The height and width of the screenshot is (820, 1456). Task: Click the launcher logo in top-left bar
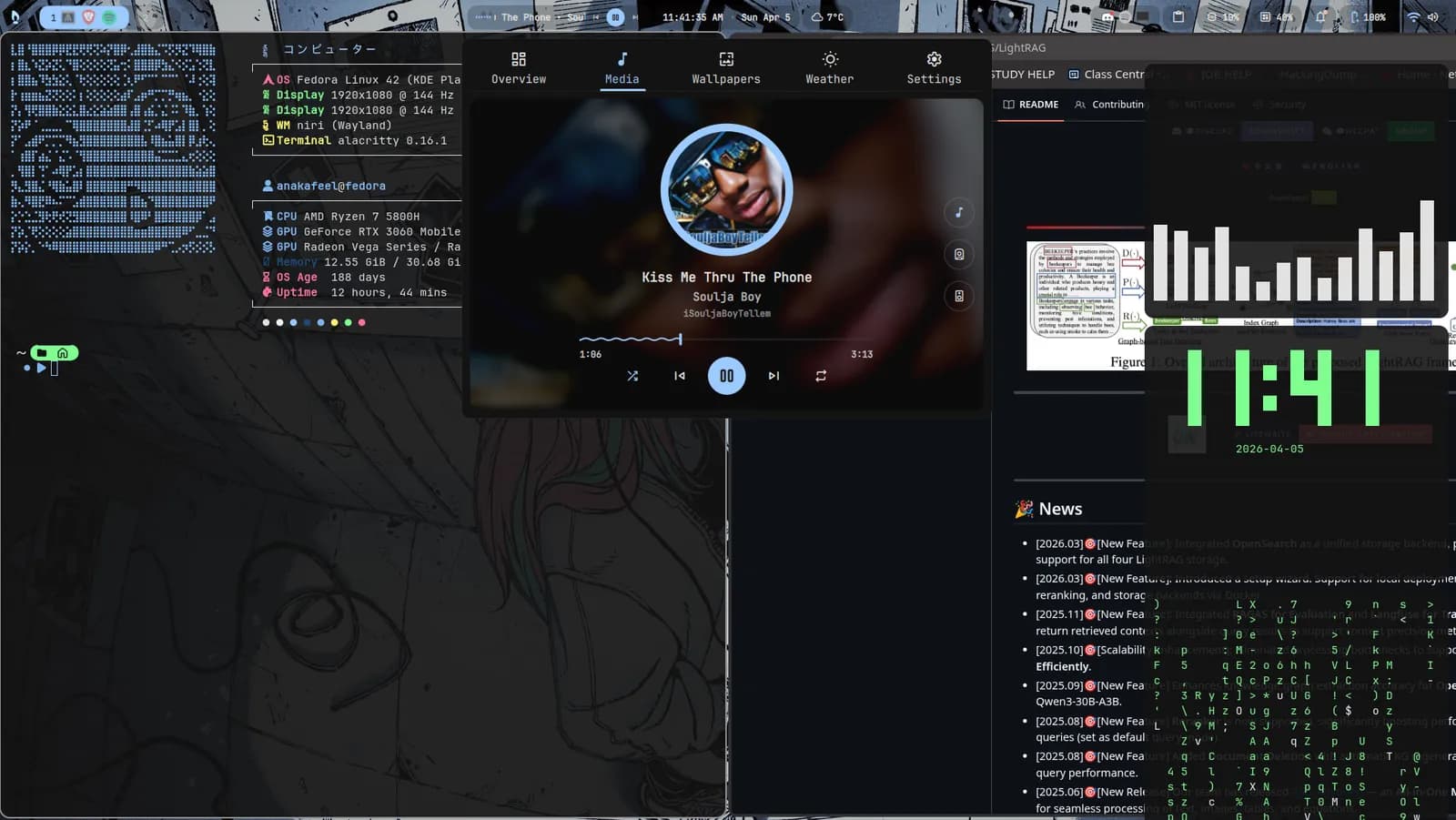point(15,16)
